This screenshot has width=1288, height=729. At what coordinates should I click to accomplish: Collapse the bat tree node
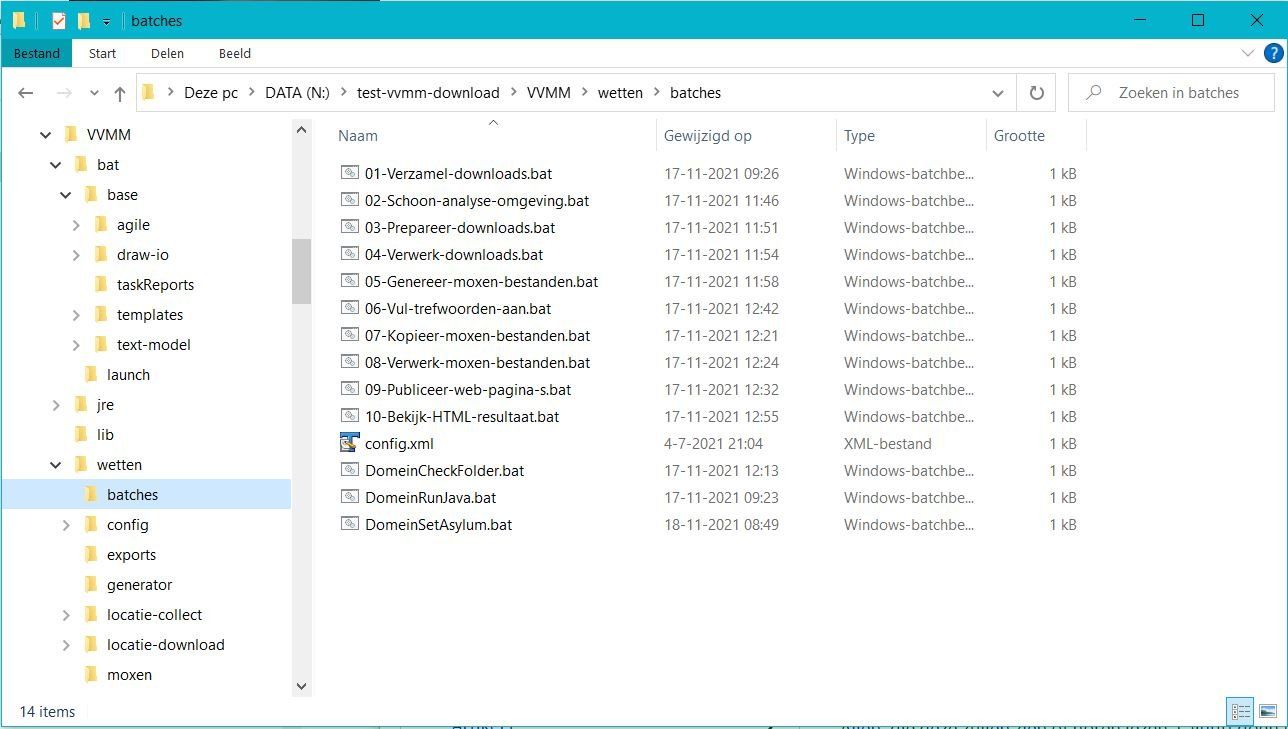point(55,165)
